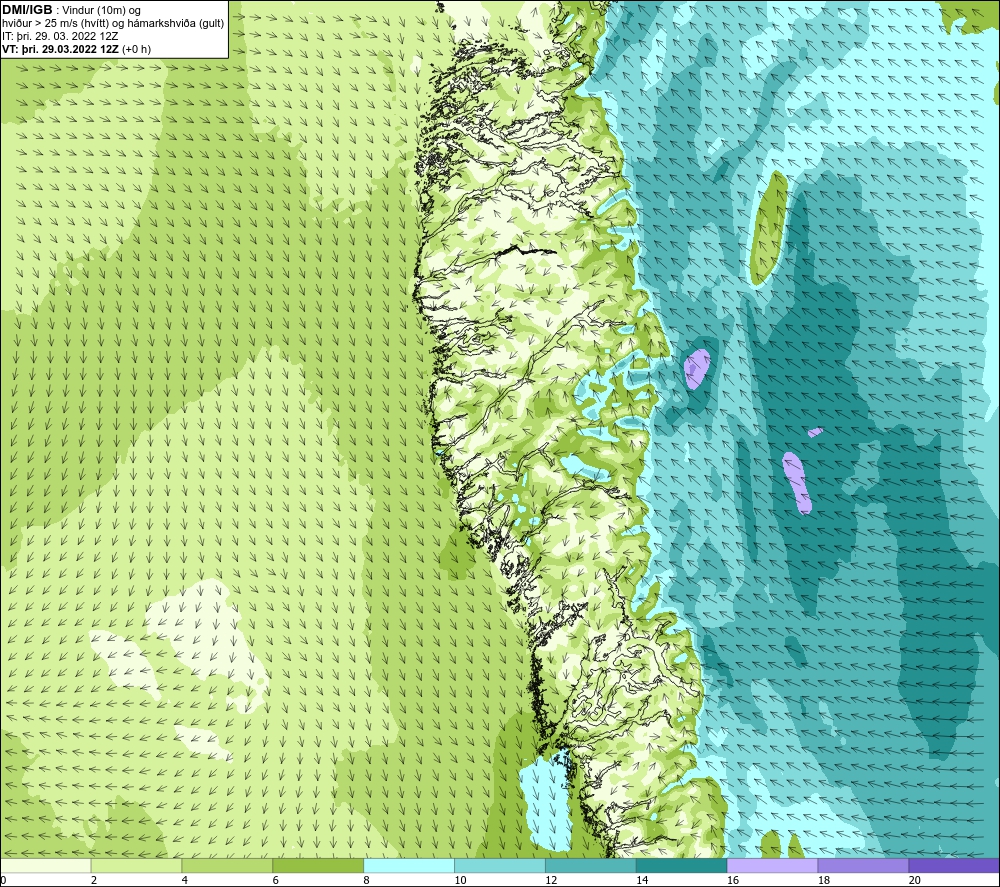Click the purple high-wind patch near the east coast
Image resolution: width=1000 pixels, height=887 pixels.
pos(696,368)
